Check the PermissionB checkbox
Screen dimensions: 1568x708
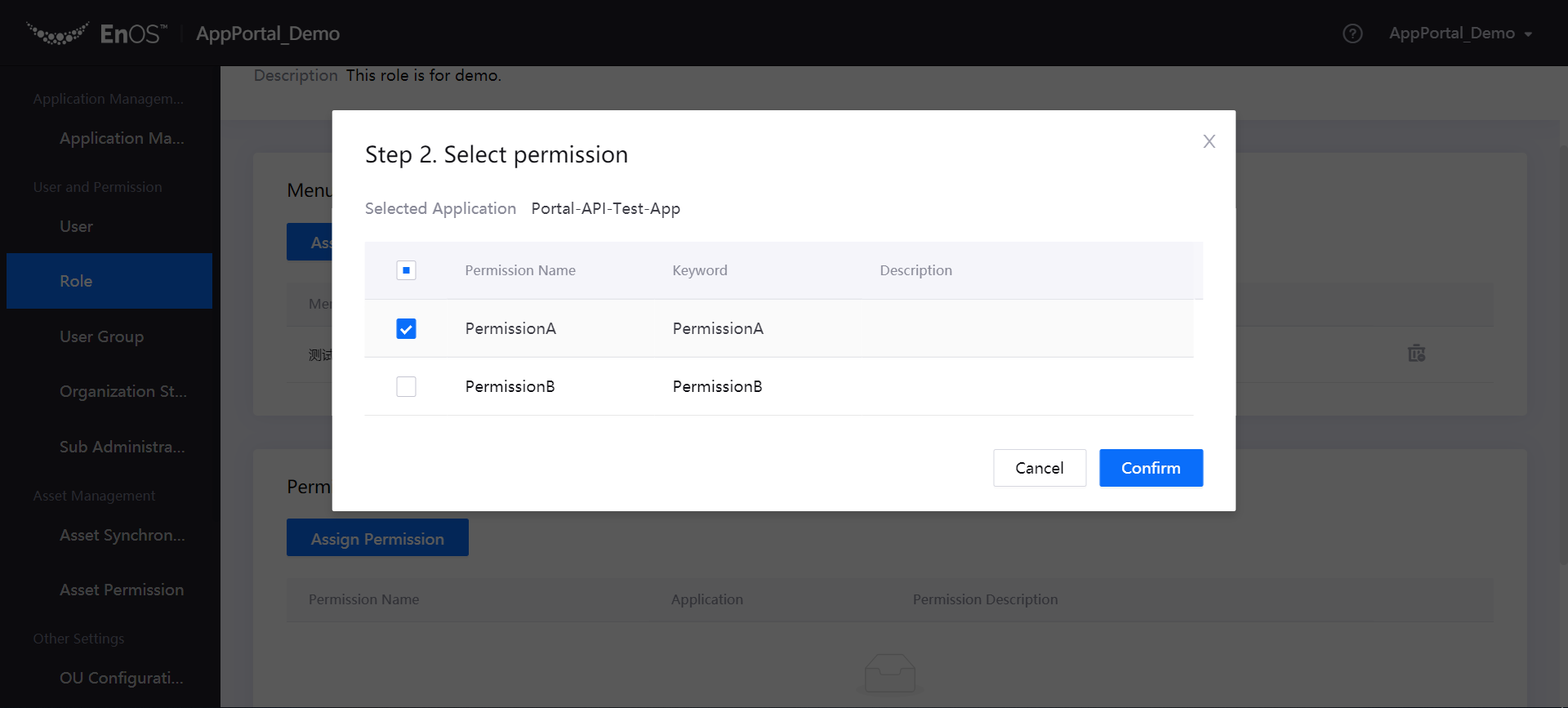[406, 386]
